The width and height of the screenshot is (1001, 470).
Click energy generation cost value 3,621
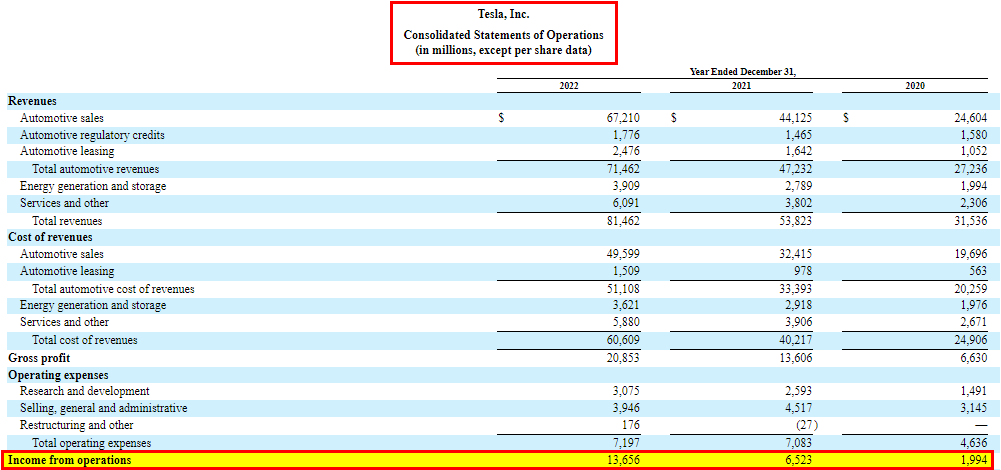(x=626, y=305)
